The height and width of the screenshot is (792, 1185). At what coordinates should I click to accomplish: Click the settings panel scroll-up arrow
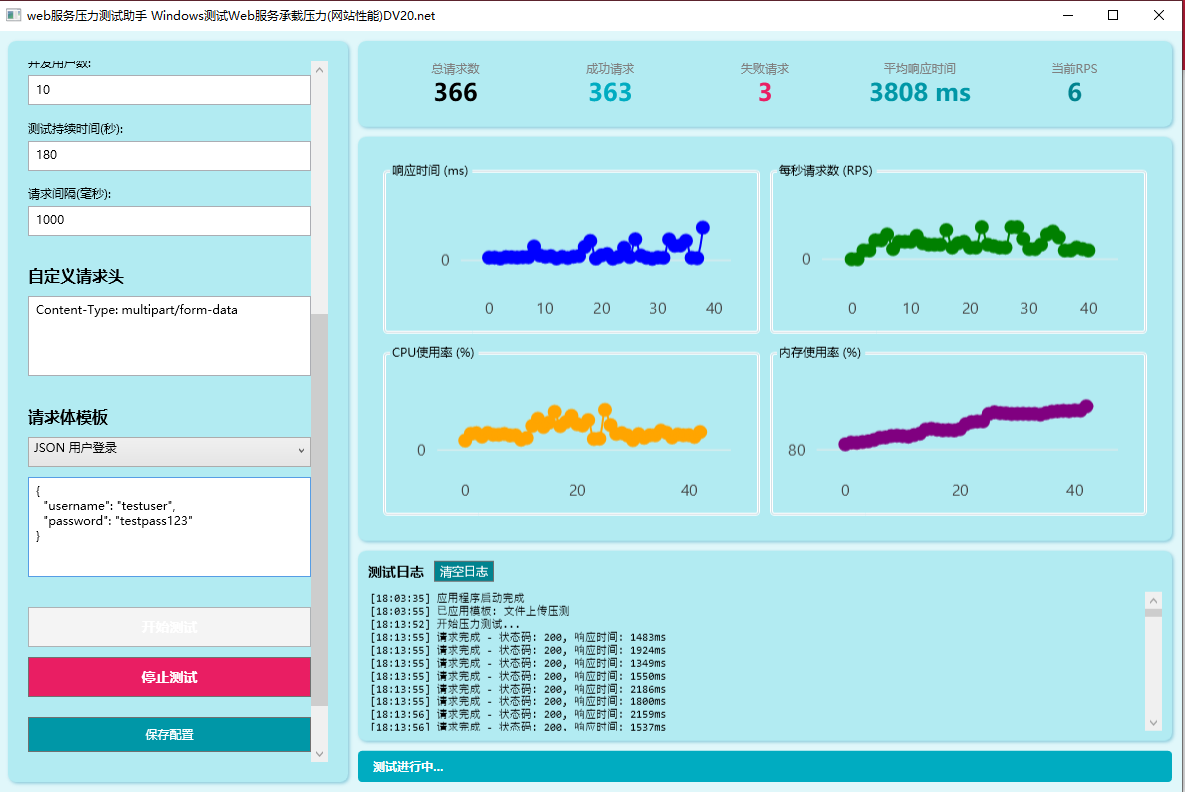[320, 70]
